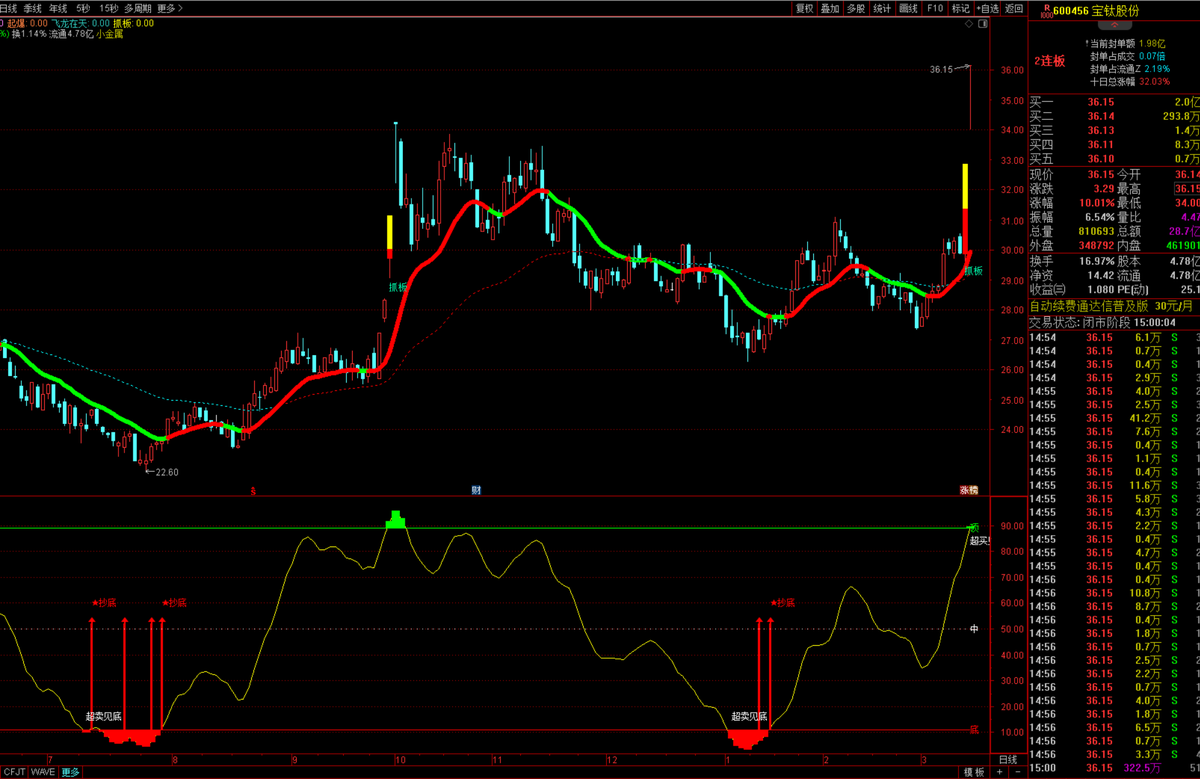Open the 统计 statistics tool
1200x779 pixels.
point(882,8)
